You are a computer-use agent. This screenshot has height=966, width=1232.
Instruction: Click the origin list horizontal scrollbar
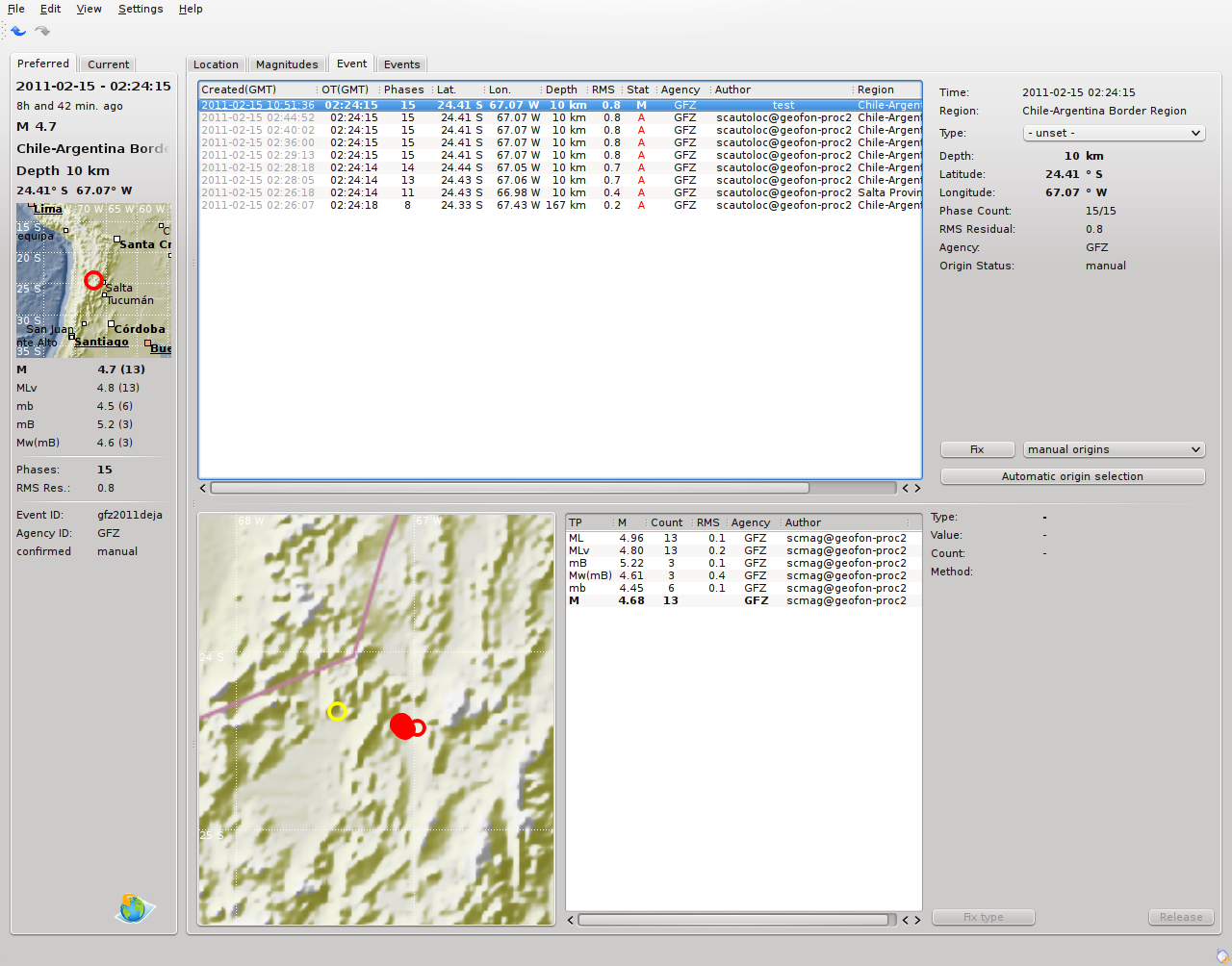(510, 488)
